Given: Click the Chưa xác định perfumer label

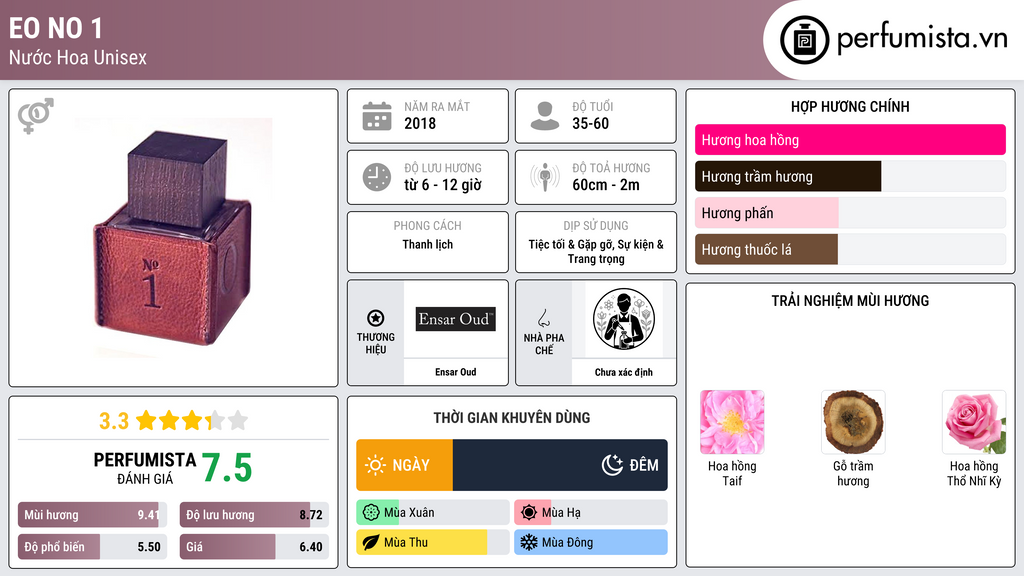Looking at the screenshot, I should coord(624,372).
